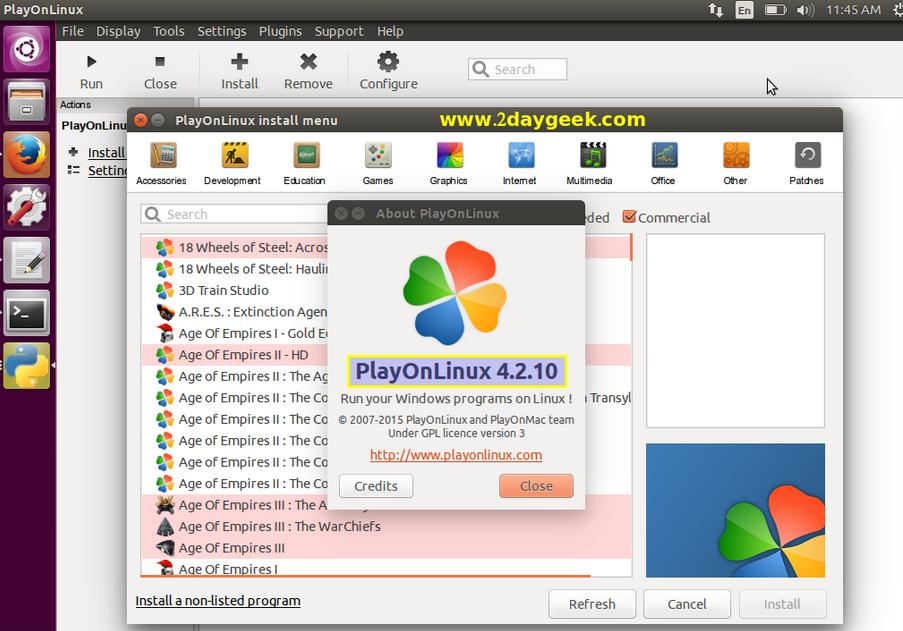Open the playonlinux.com link

(x=456, y=455)
